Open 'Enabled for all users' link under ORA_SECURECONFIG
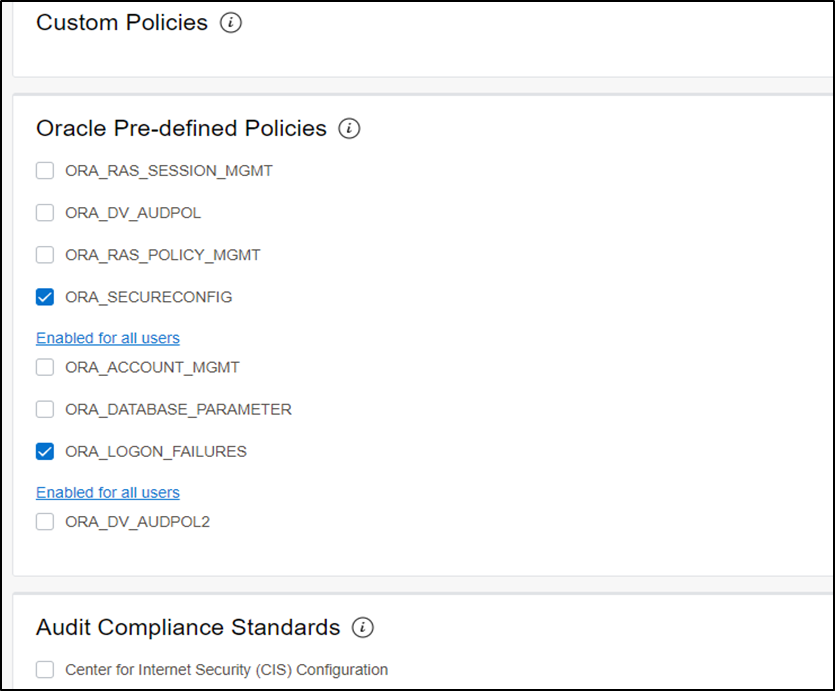Image resolution: width=835 pixels, height=691 pixels. coord(108,338)
